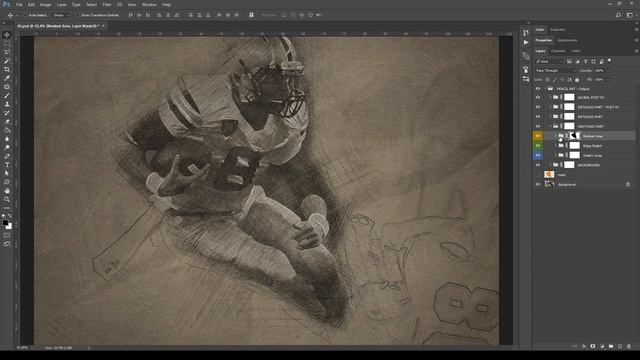The width and height of the screenshot is (640, 360).
Task: Hide the GLOBAL POST FX group
Action: point(538,98)
